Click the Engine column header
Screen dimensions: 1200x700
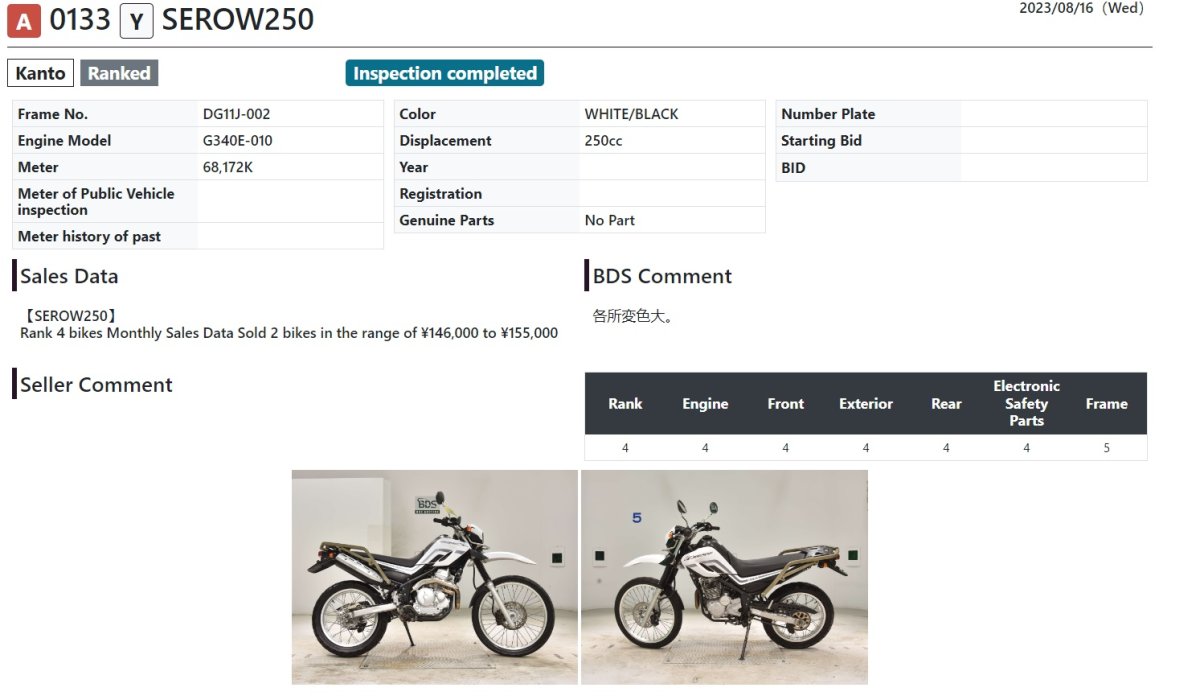tap(705, 404)
